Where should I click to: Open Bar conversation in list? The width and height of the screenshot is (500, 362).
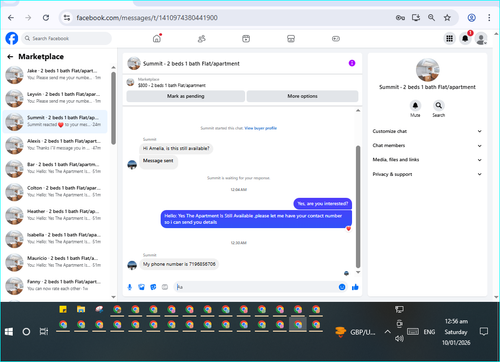(55, 168)
